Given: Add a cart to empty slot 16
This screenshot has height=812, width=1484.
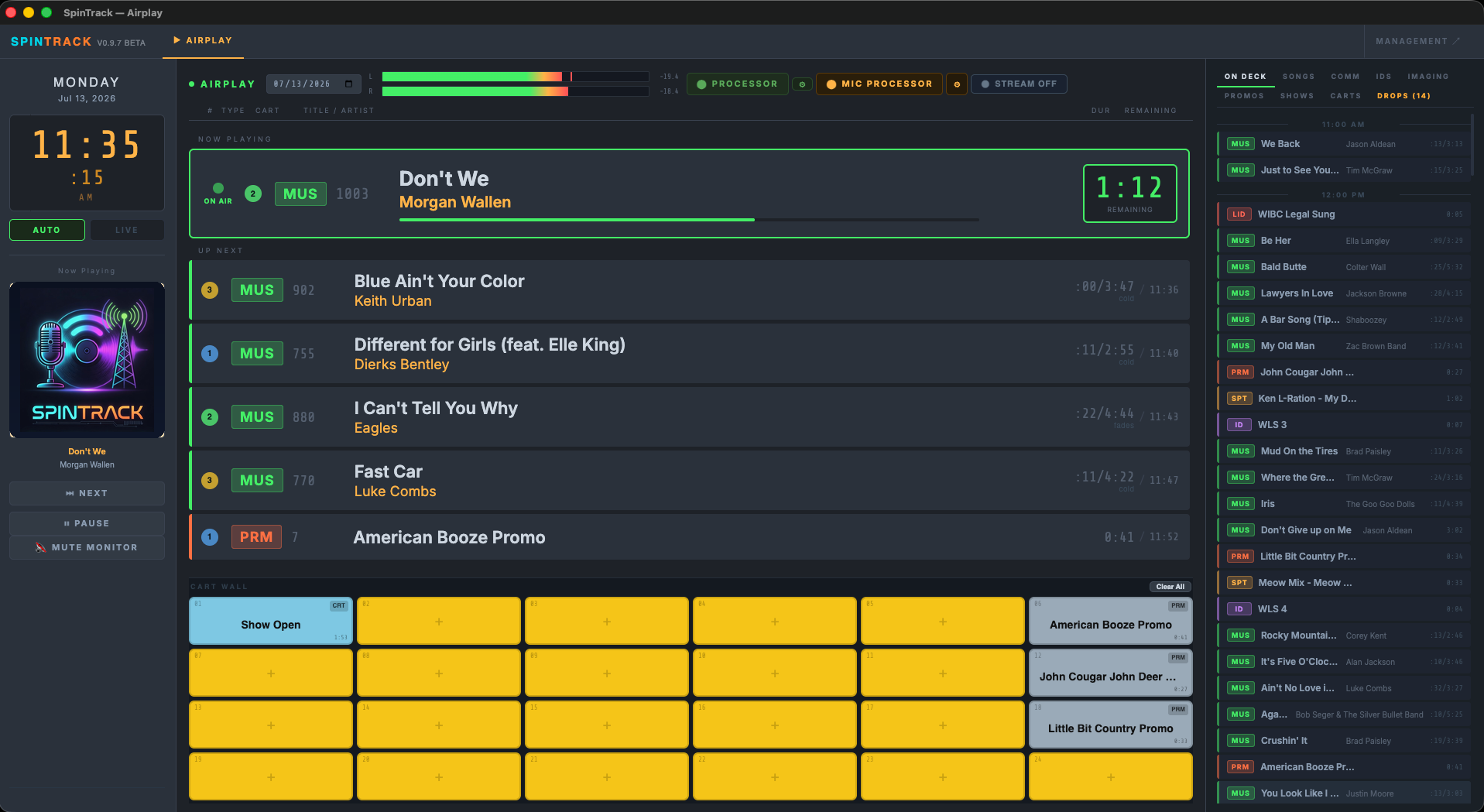Looking at the screenshot, I should (x=775, y=725).
